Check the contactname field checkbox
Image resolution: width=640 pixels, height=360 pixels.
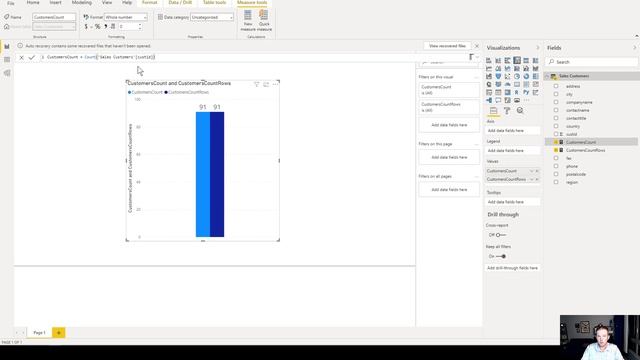coord(556,110)
